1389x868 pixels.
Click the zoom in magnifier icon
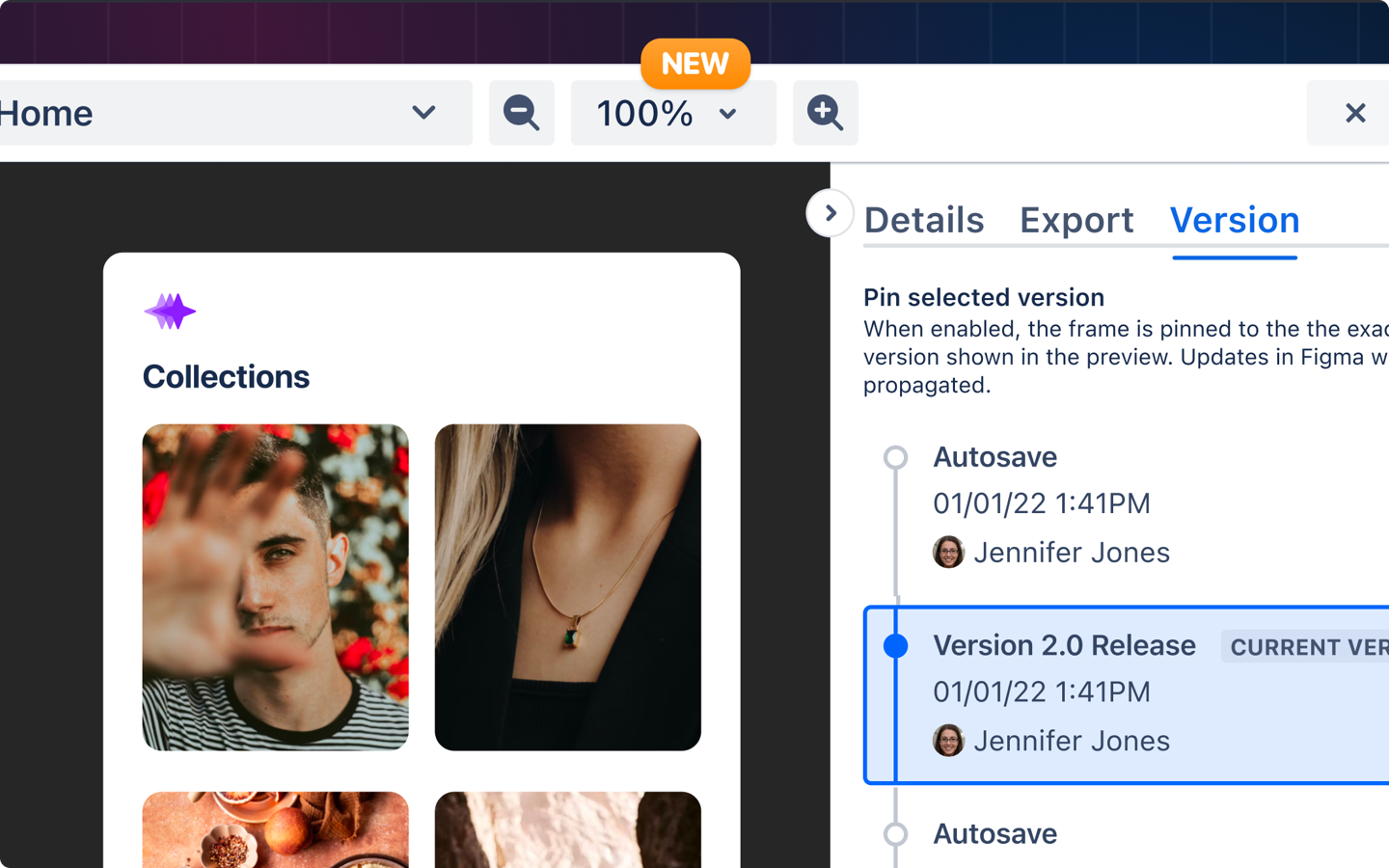click(825, 113)
